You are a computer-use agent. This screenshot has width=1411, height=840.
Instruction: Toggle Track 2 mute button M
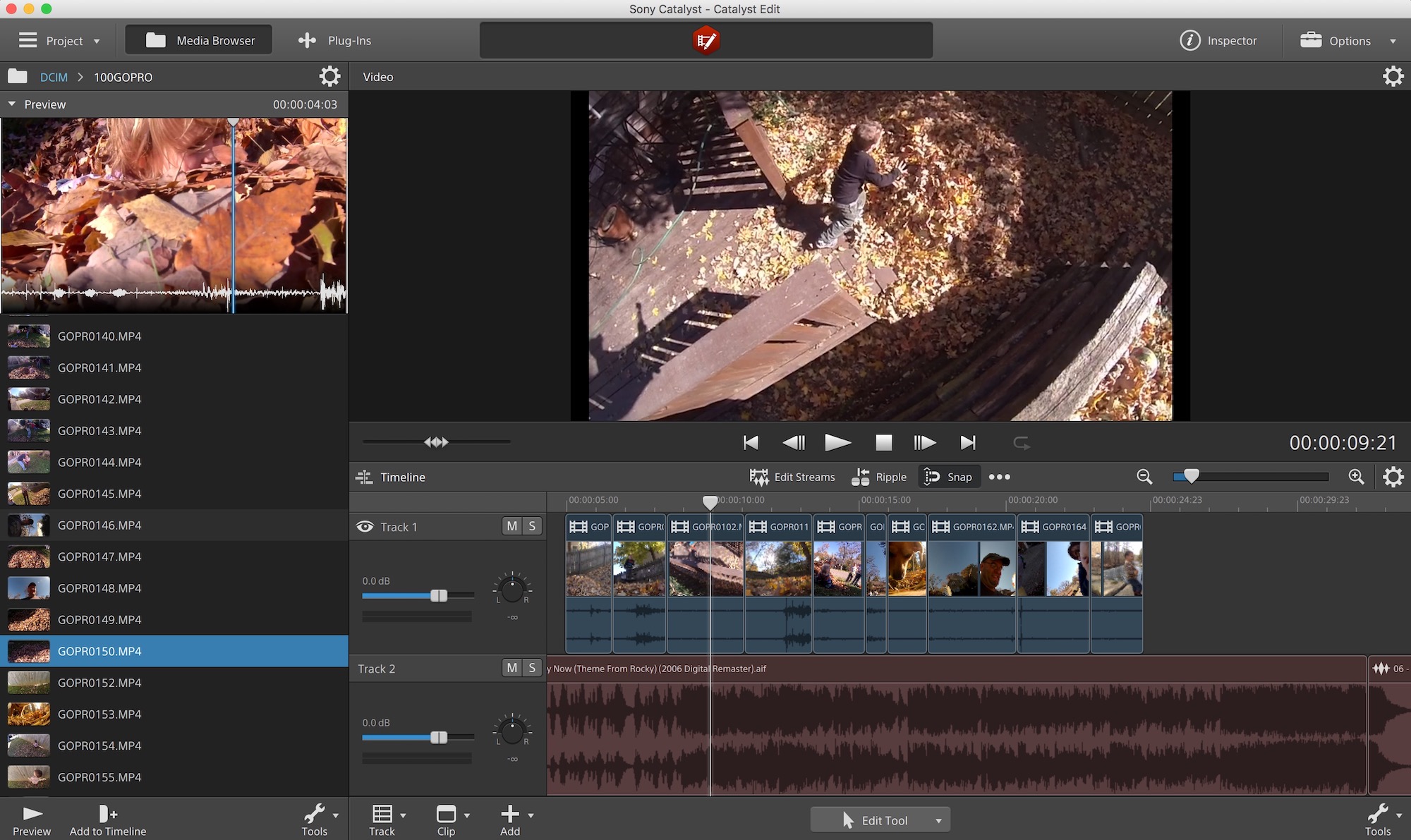tap(511, 667)
